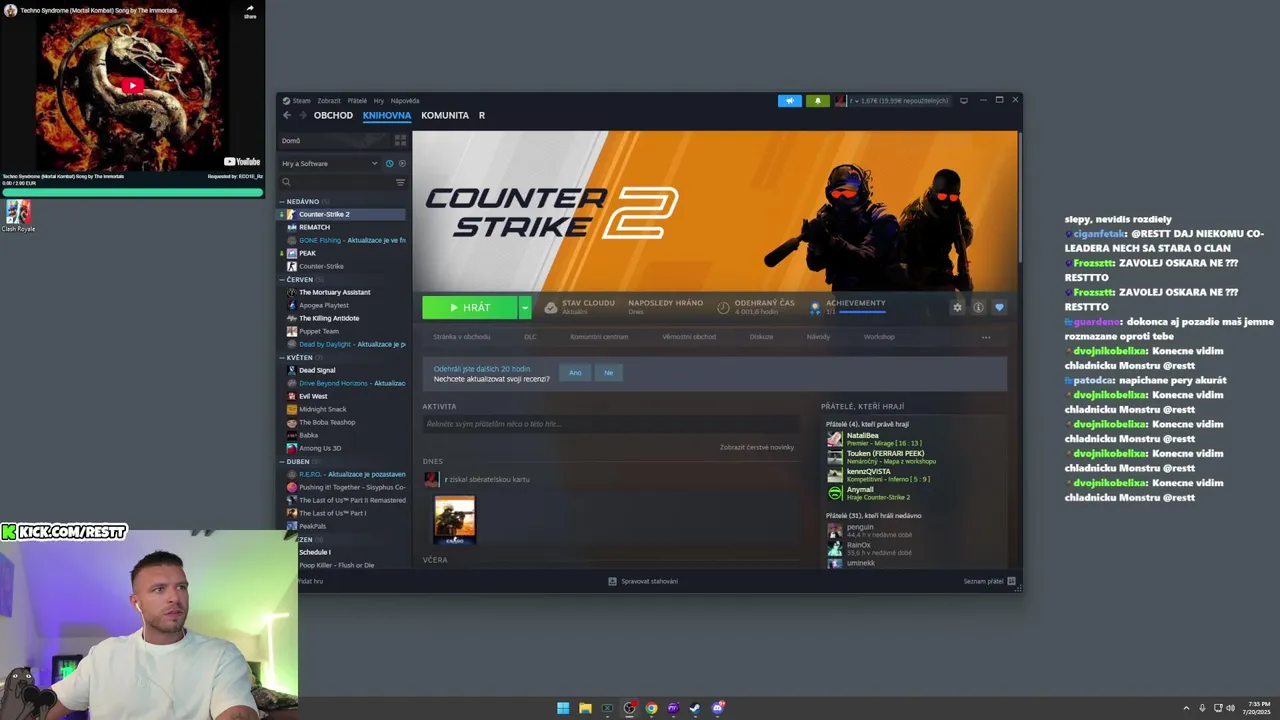Open the Clash Royale desktop shortcut
The height and width of the screenshot is (720, 1280).
(18, 216)
